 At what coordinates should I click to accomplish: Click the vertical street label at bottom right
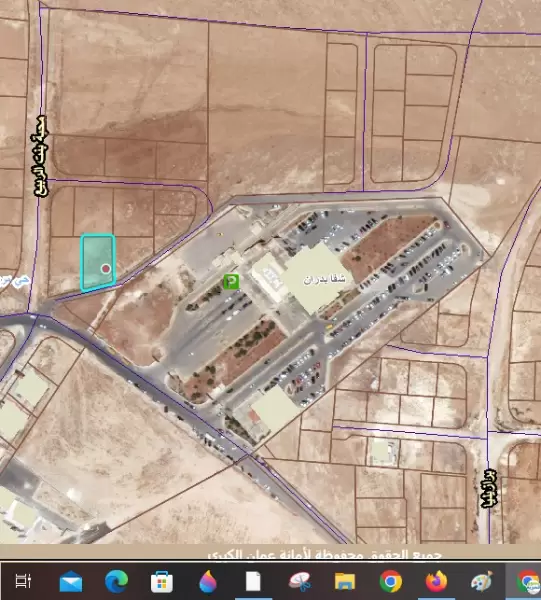[x=489, y=489]
